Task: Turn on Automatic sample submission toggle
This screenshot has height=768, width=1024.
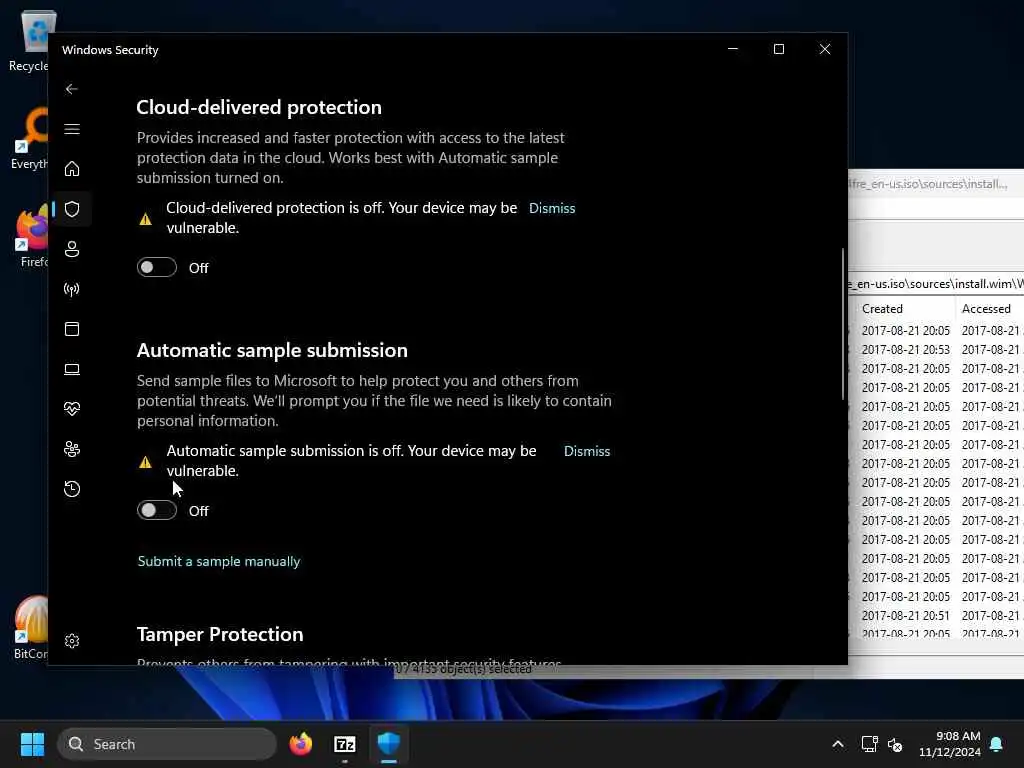Action: coord(157,510)
